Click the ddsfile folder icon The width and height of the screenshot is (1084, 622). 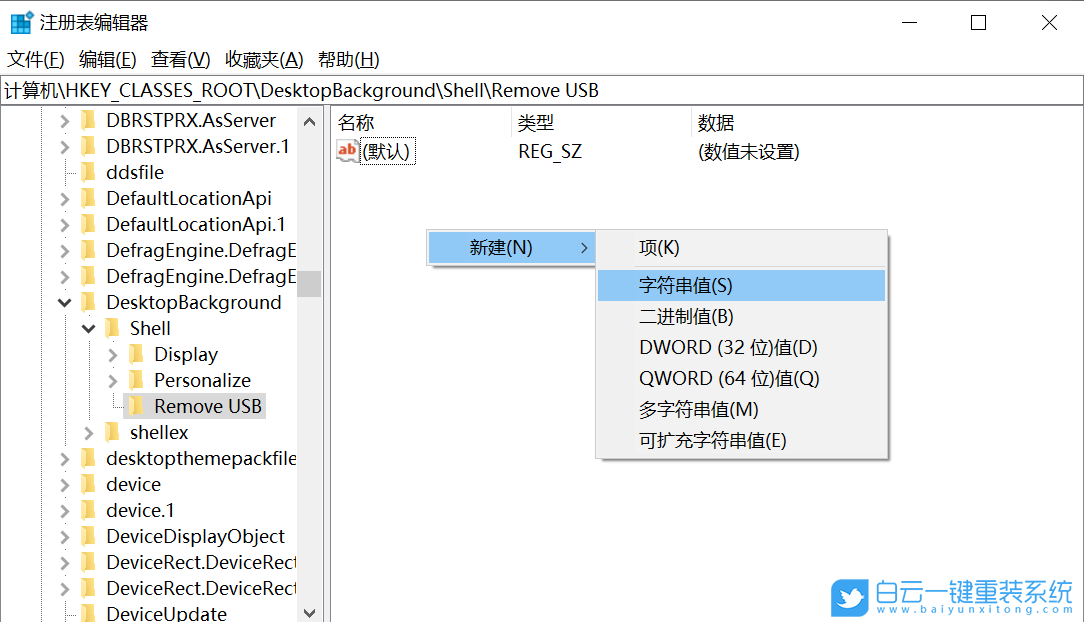[x=87, y=171]
